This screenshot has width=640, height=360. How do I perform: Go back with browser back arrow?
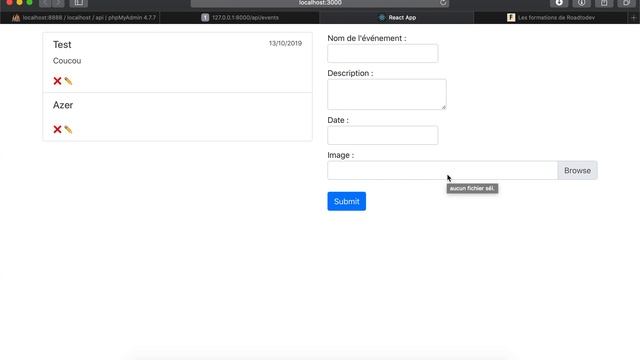[x=45, y=3]
